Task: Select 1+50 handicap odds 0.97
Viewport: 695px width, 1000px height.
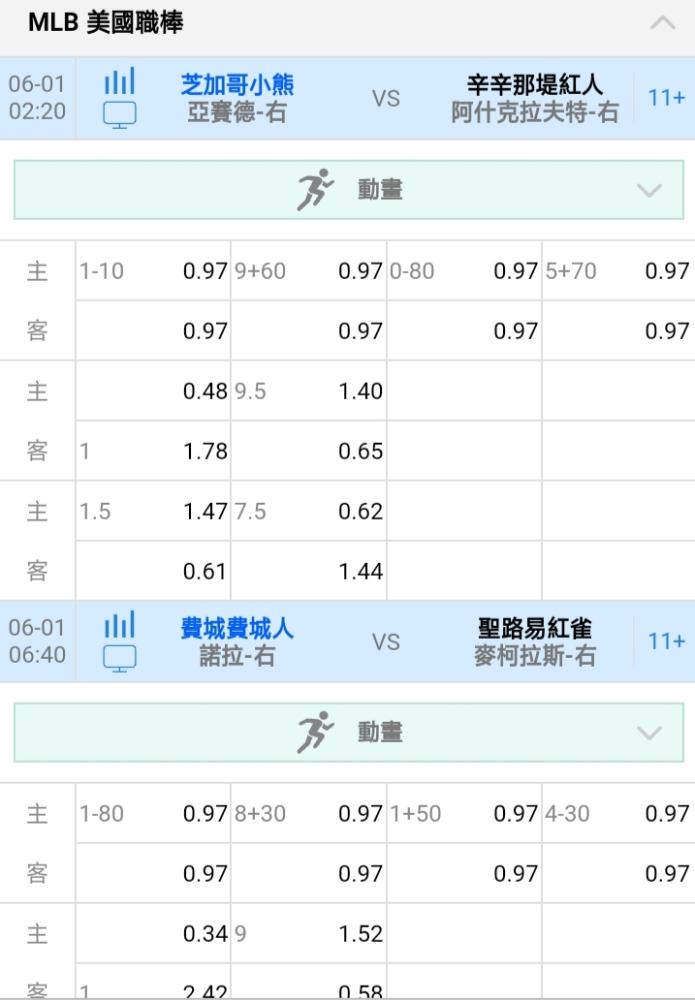Action: [x=464, y=814]
